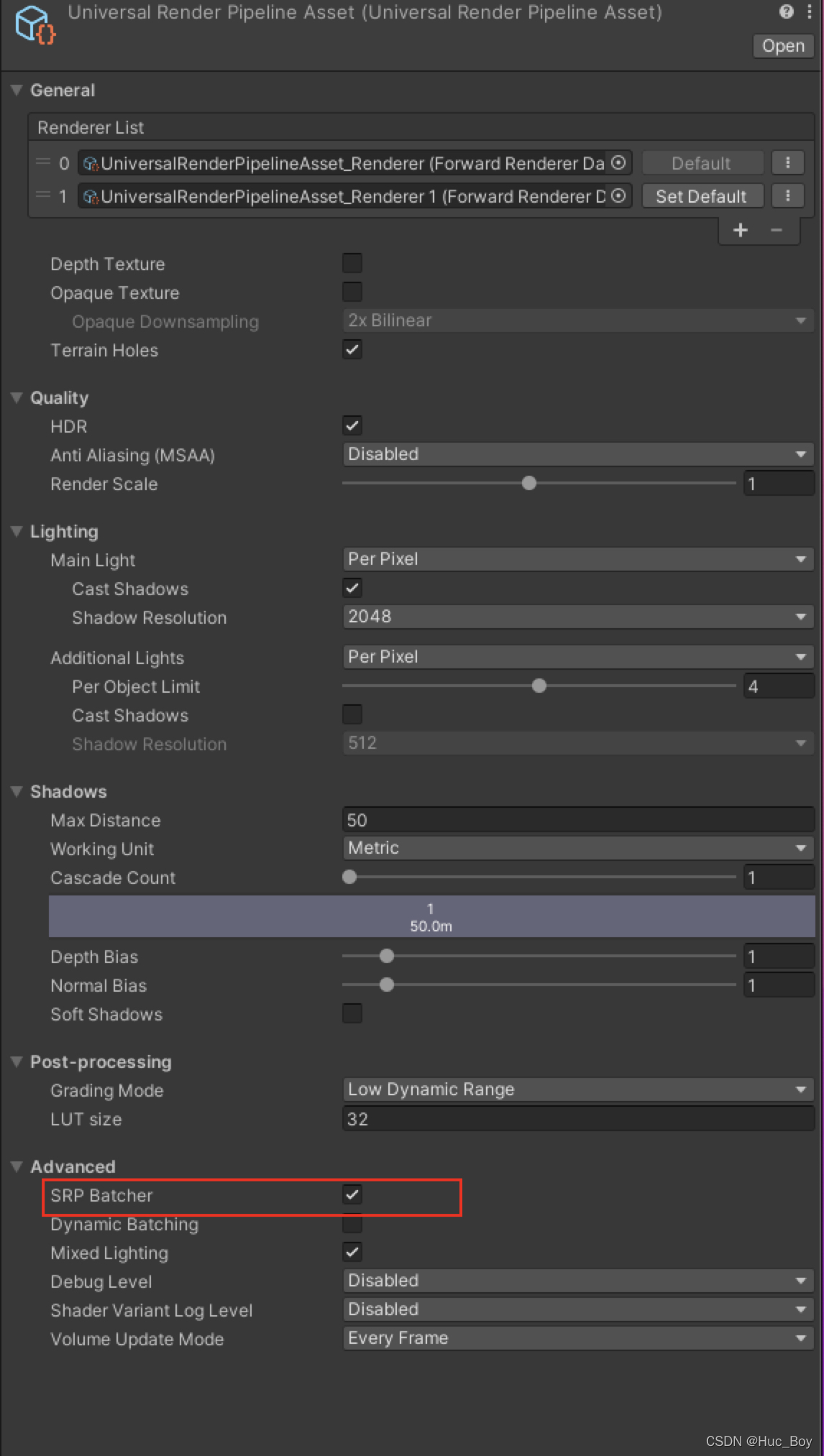
Task: Select the UniversalRenderPipelineAsset_Renderer field in row 0
Action: (x=354, y=163)
